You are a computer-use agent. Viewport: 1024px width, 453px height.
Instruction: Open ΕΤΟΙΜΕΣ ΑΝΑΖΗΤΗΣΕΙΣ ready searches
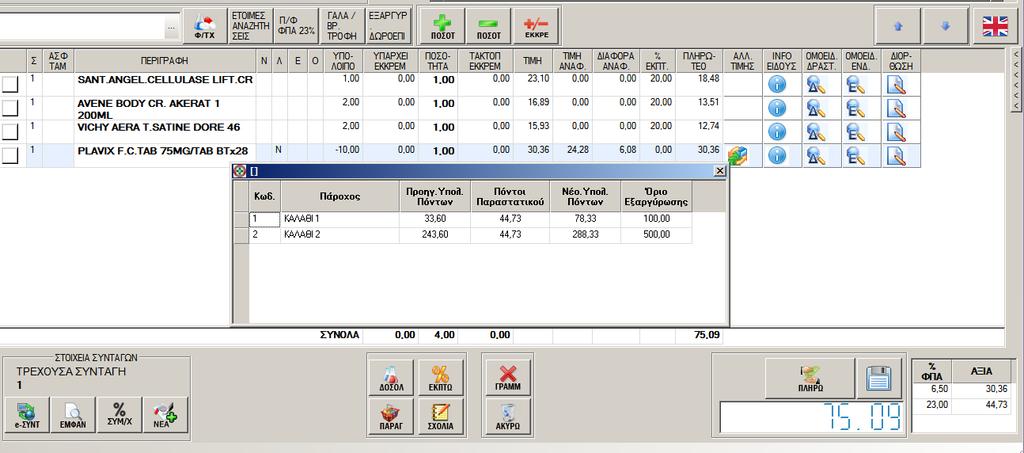[251, 27]
